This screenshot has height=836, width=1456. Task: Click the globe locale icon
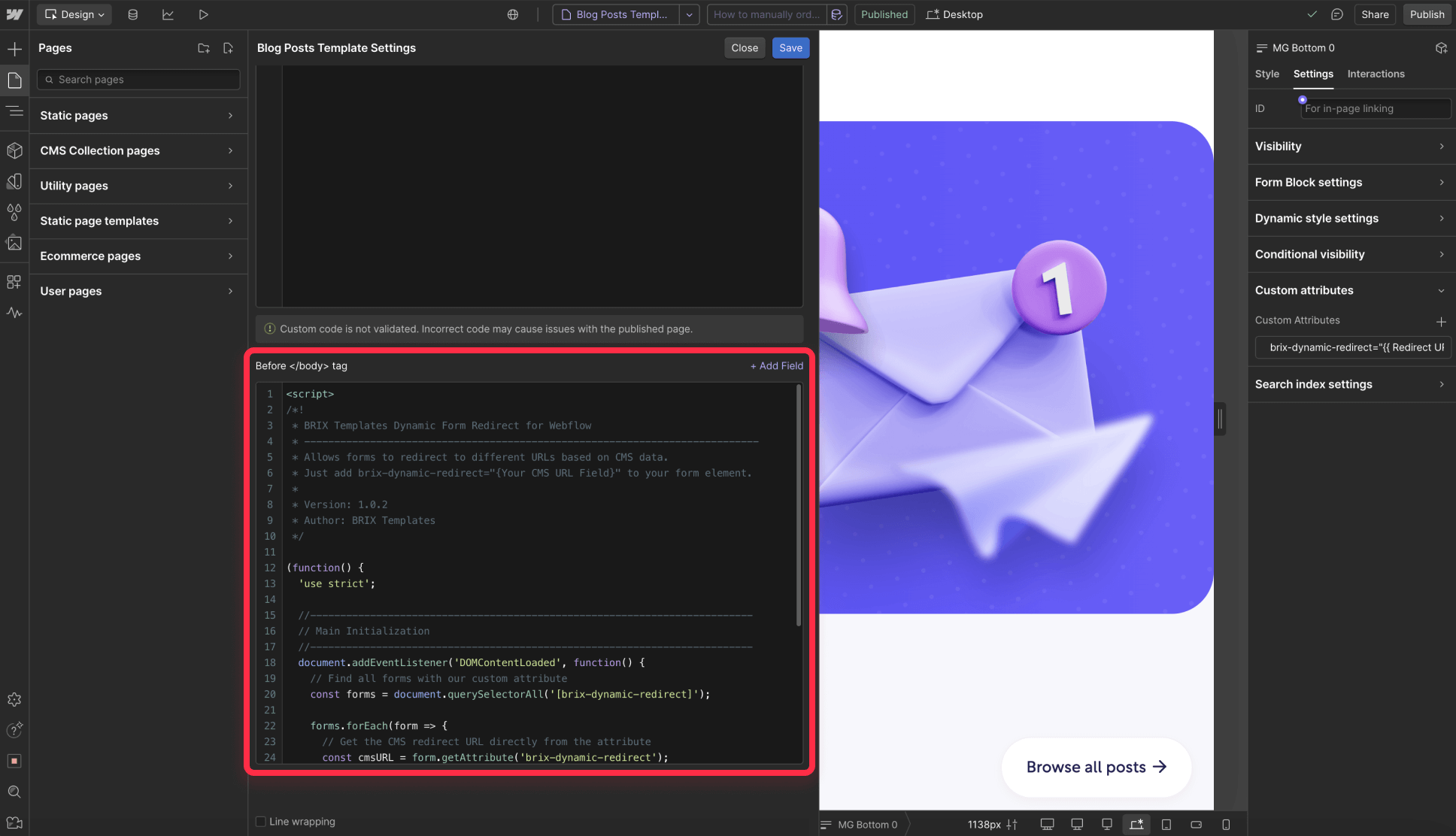[513, 14]
